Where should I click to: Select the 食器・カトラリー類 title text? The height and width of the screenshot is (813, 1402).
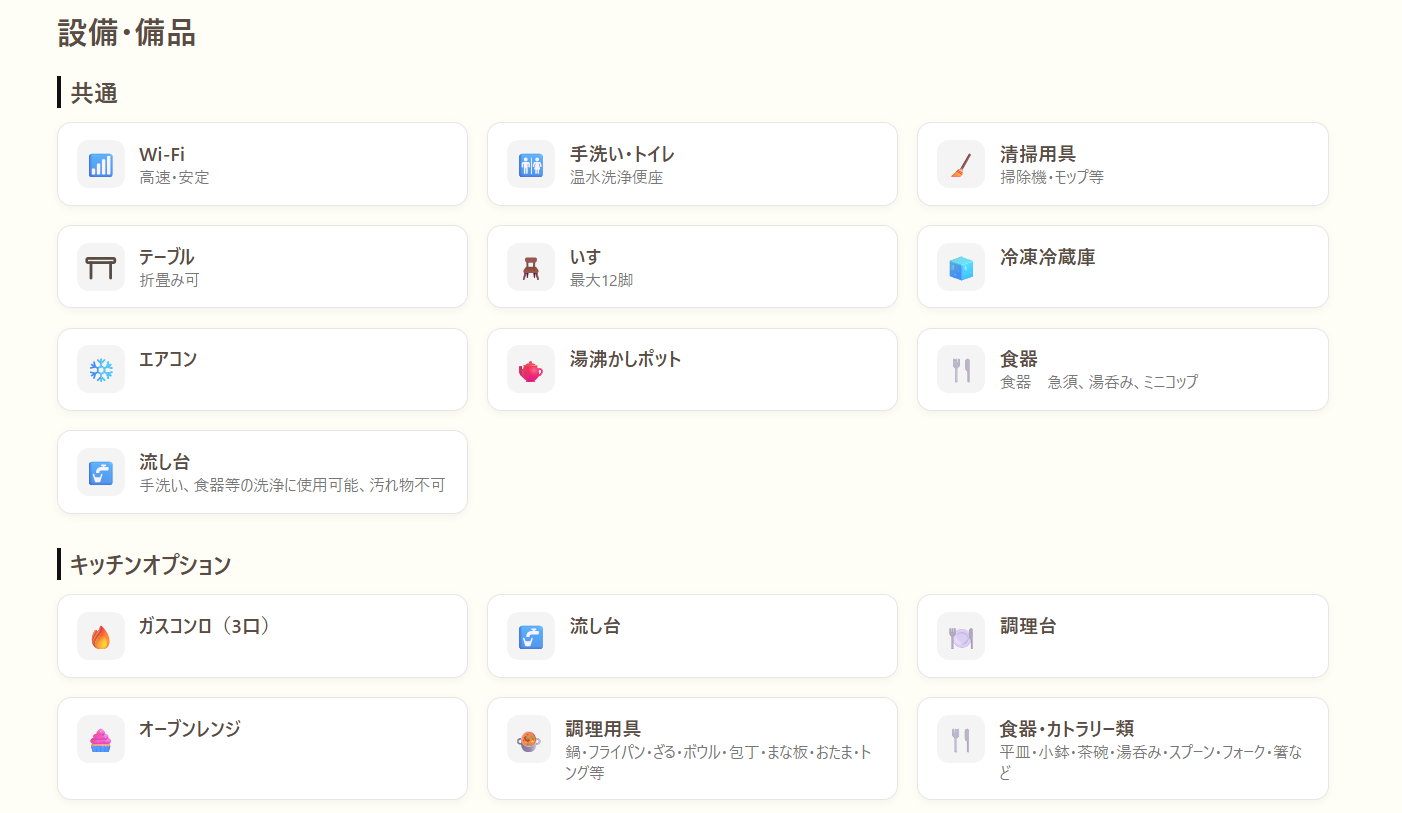point(1067,730)
